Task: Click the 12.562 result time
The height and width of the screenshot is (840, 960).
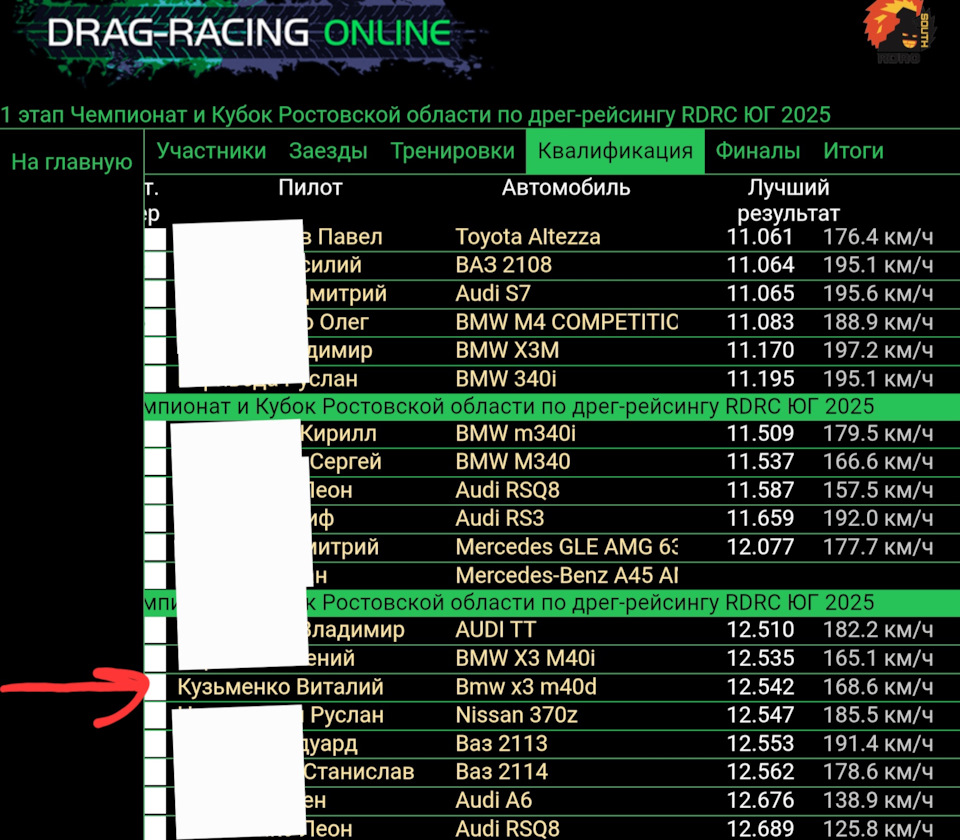Action: 760,771
